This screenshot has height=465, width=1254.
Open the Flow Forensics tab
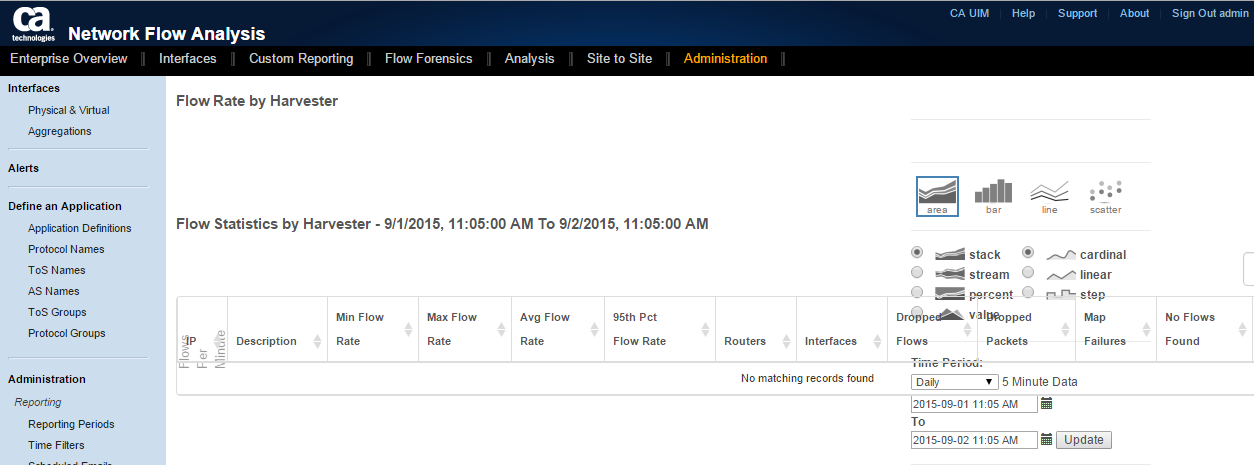[428, 59]
